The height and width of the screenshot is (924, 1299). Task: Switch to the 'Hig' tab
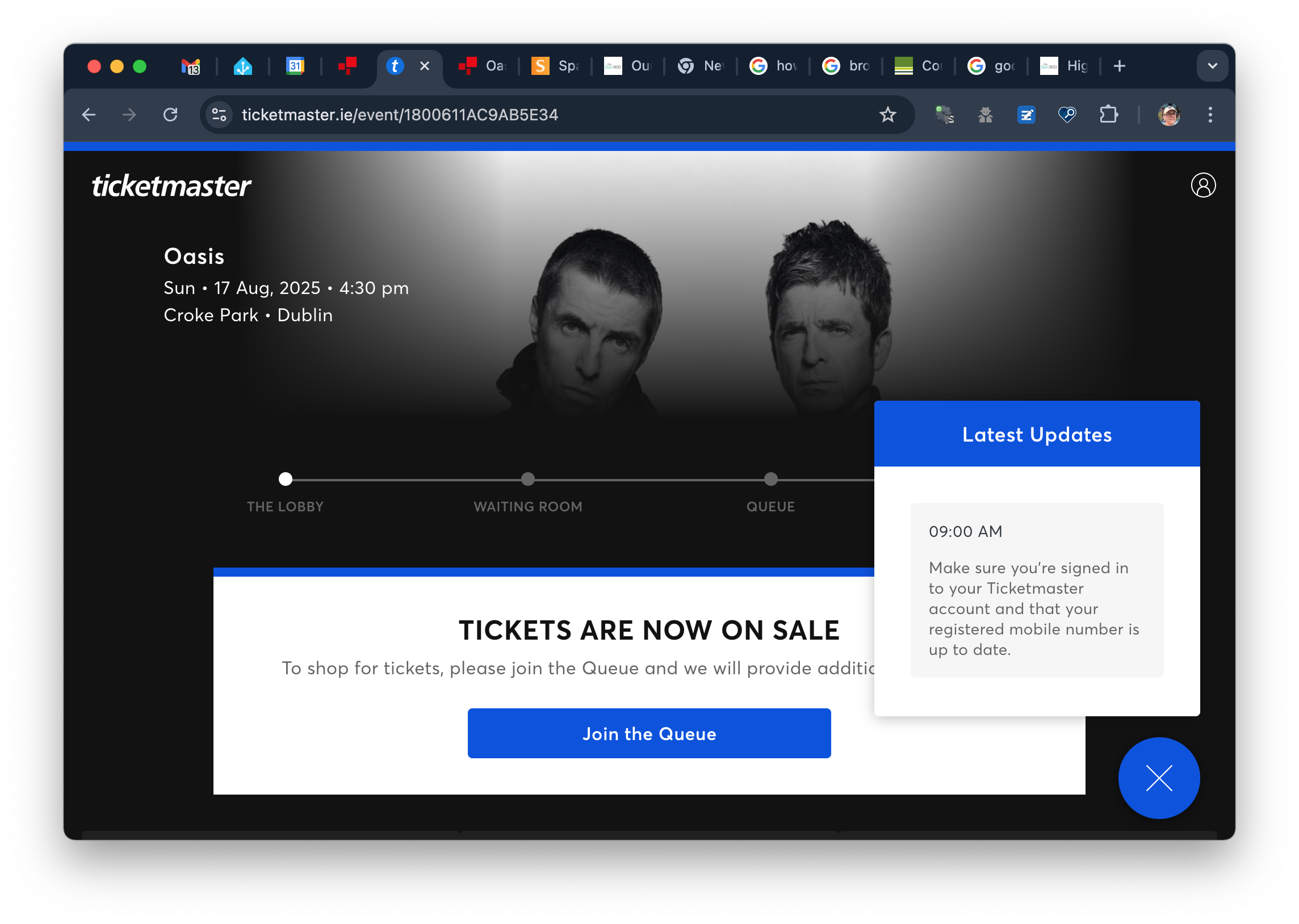tap(1065, 66)
